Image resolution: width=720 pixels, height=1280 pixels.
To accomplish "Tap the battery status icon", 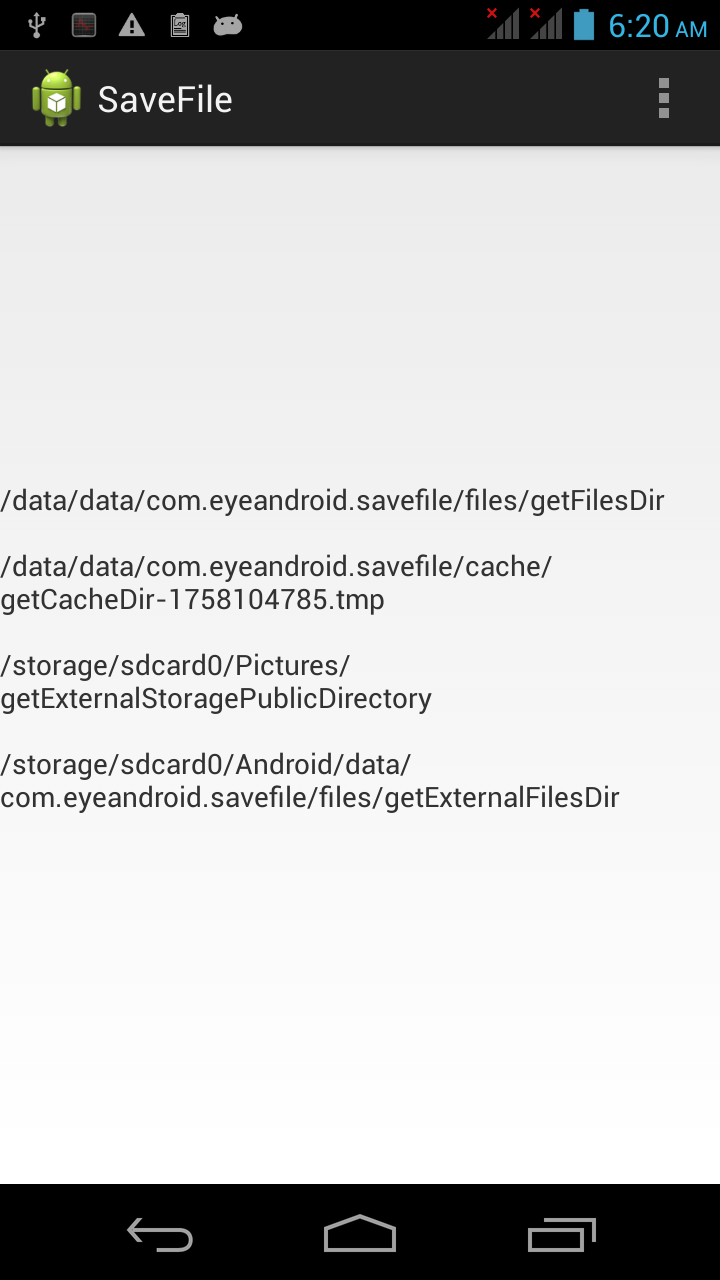I will point(584,25).
